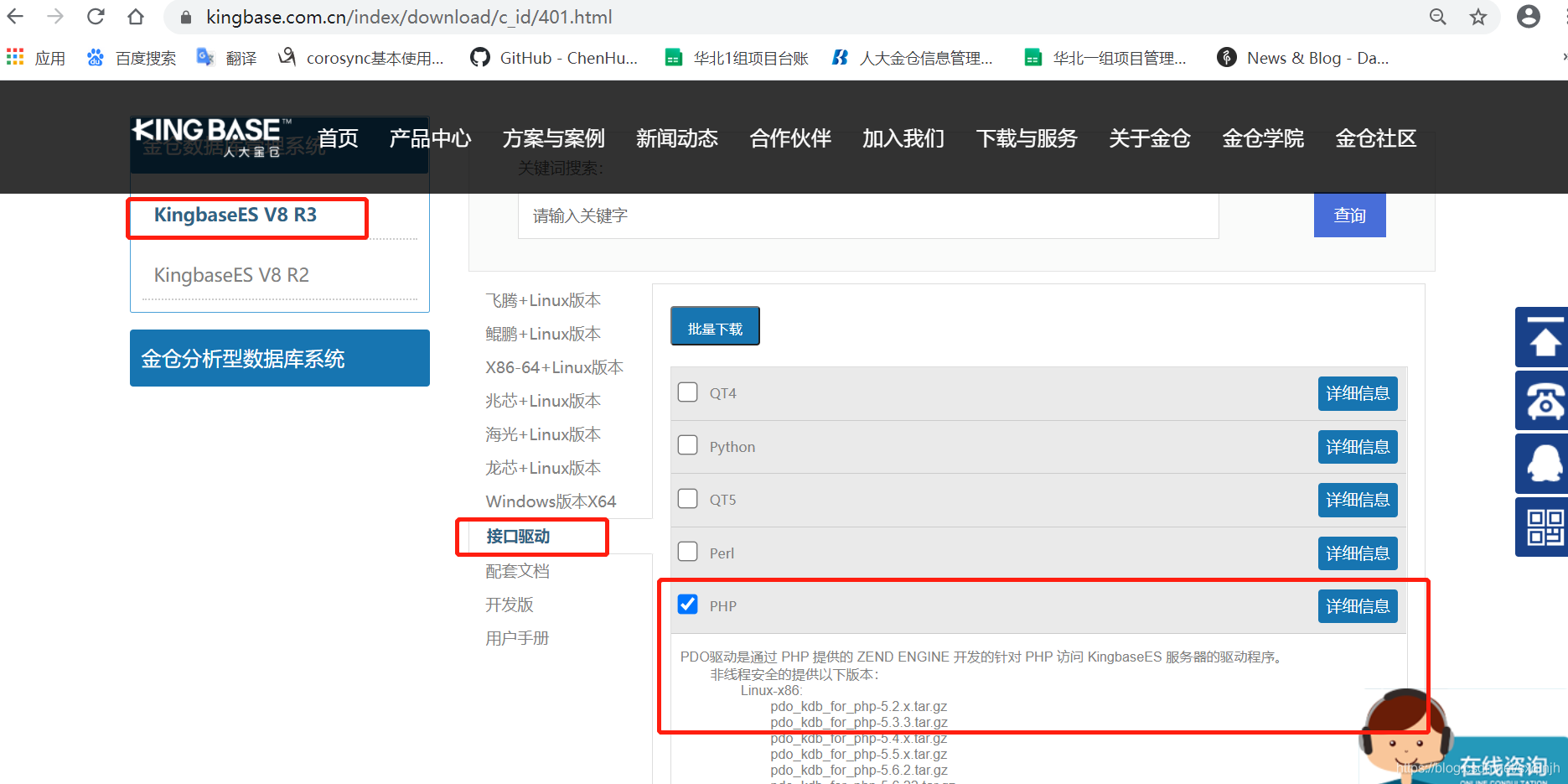Viewport: 1568px width, 784px height.
Task: Select 开发版 category
Action: tap(510, 605)
